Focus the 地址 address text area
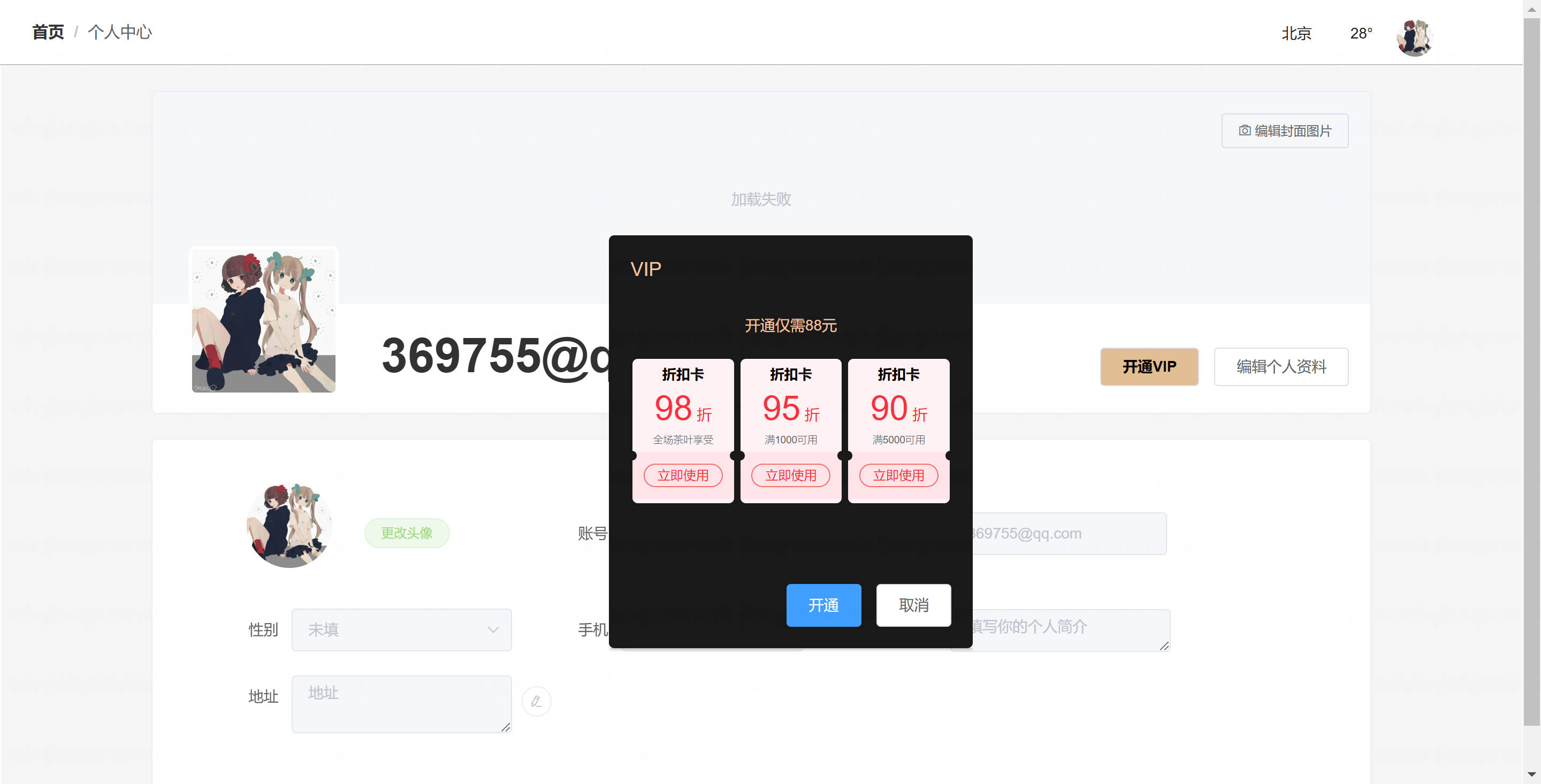The width and height of the screenshot is (1541, 784). (401, 703)
